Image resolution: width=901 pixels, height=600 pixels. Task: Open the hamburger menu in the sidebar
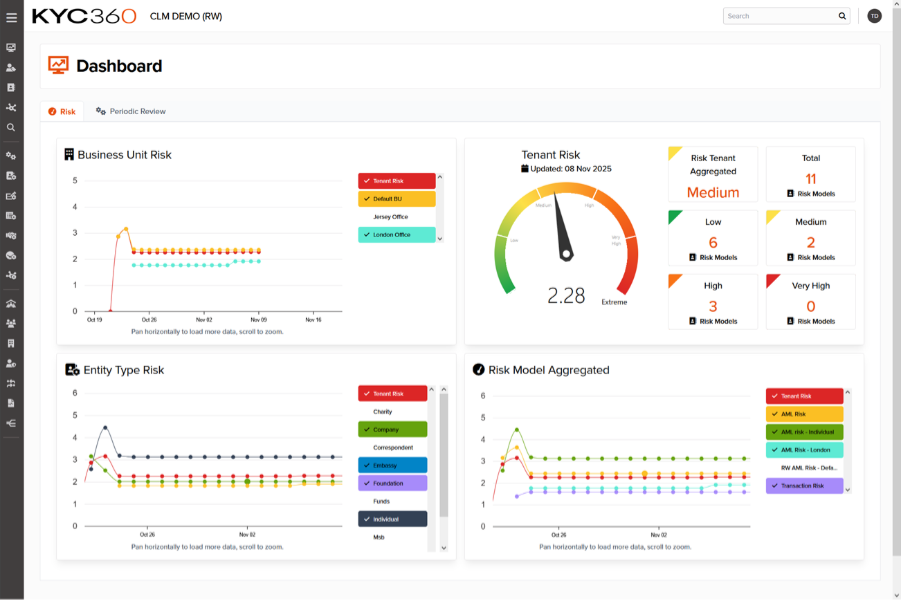point(12,17)
